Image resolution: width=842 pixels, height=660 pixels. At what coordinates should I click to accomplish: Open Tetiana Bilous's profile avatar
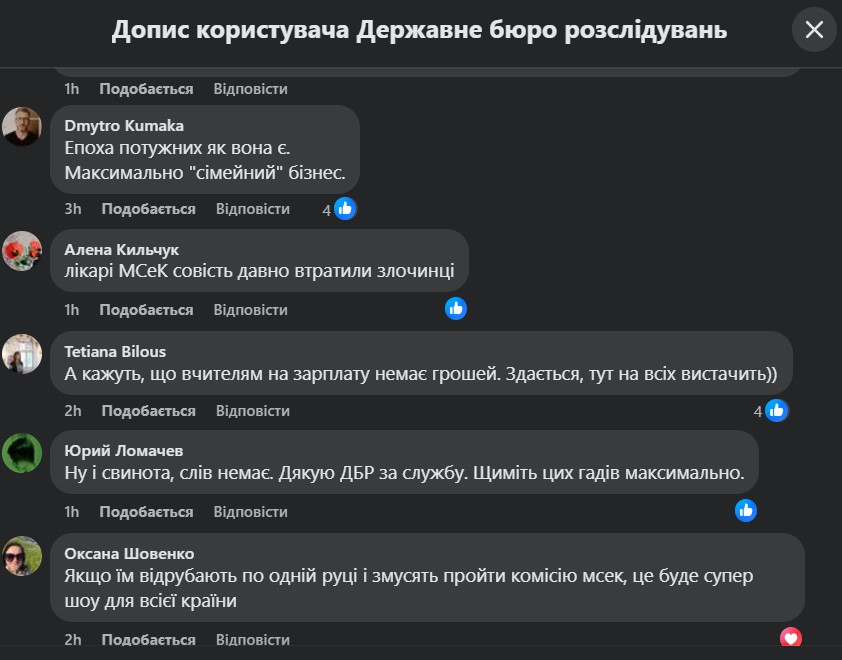[x=22, y=353]
